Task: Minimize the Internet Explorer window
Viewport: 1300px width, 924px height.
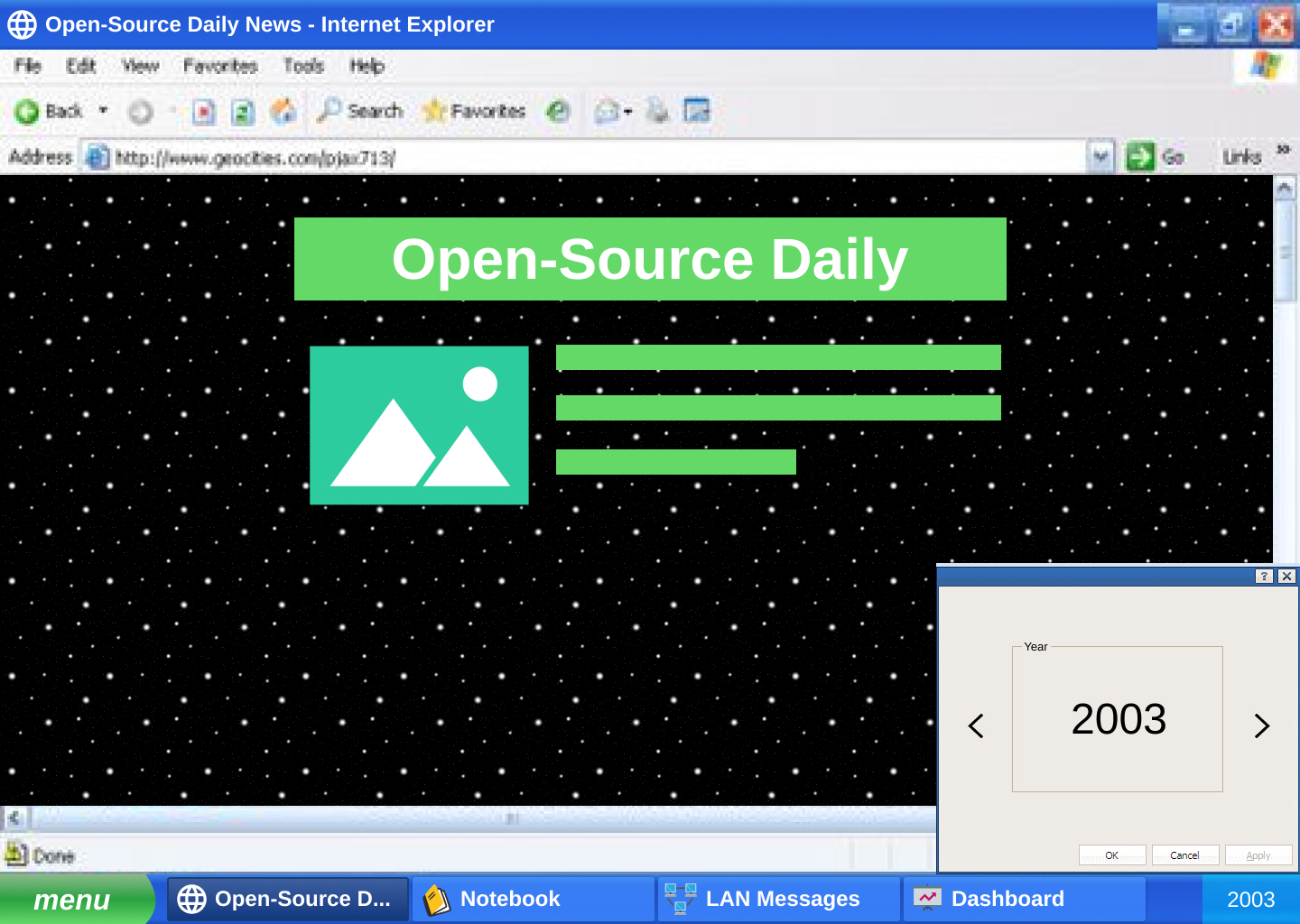Action: click(1186, 26)
